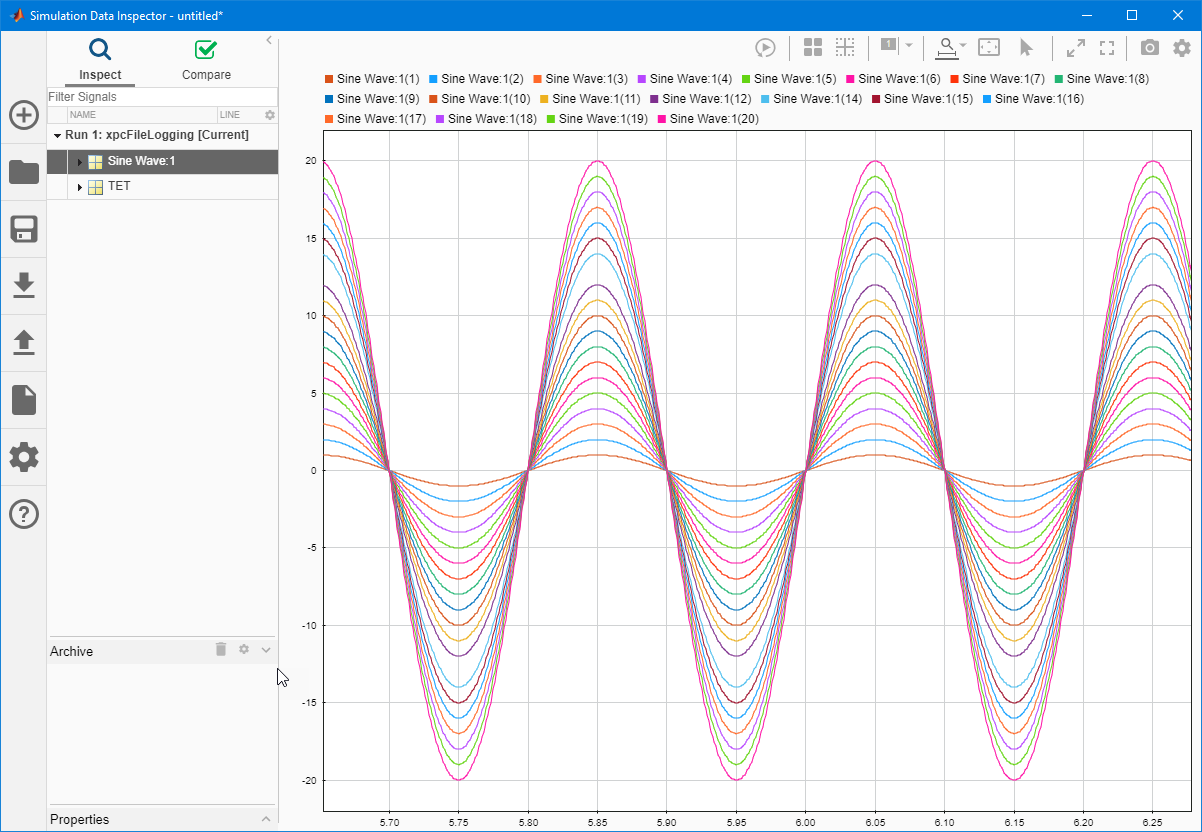Click the replay button in plot toolbar
The height and width of the screenshot is (832, 1202).
765,48
